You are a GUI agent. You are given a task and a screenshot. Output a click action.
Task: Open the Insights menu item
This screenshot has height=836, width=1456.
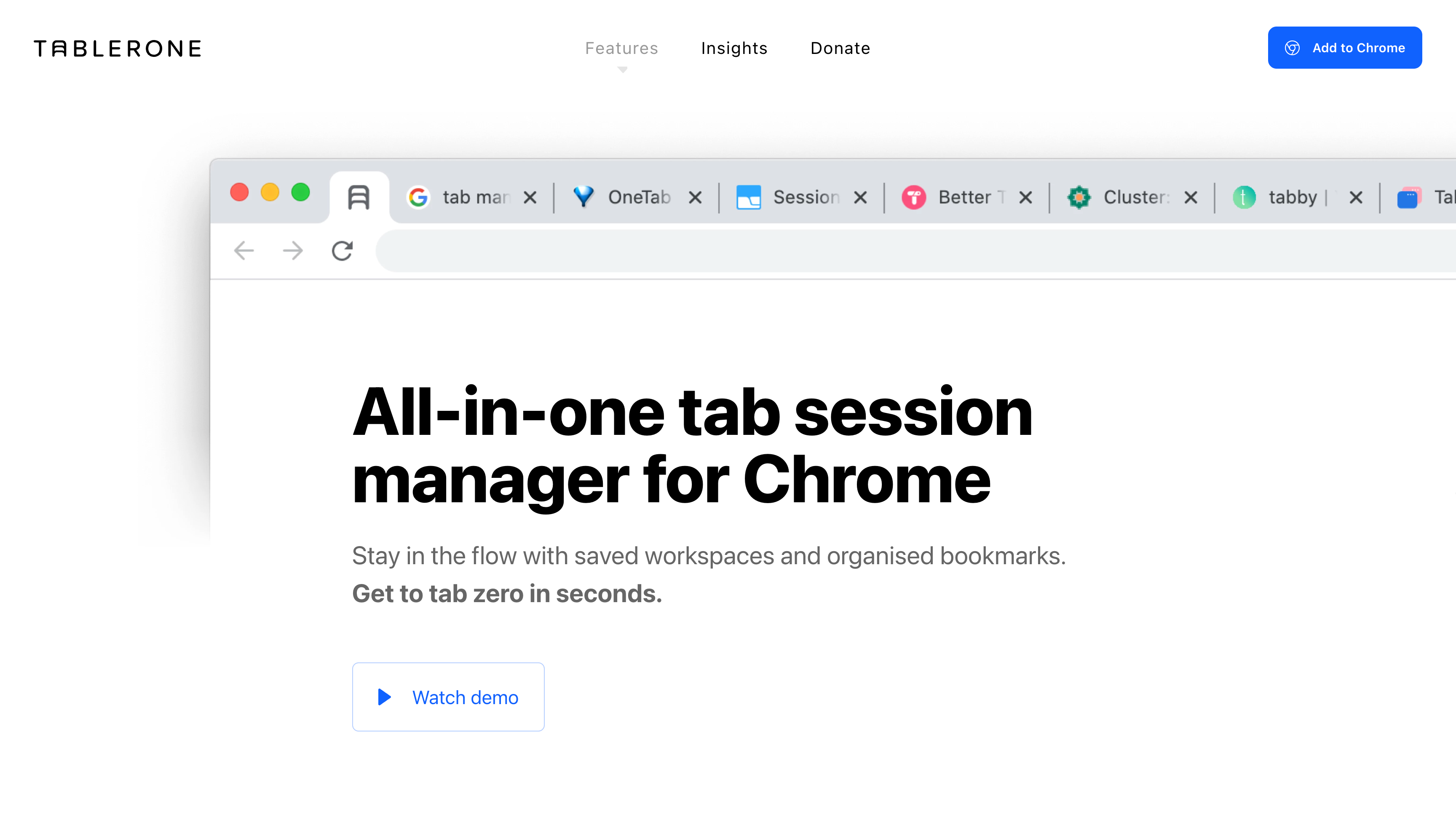pyautogui.click(x=734, y=48)
